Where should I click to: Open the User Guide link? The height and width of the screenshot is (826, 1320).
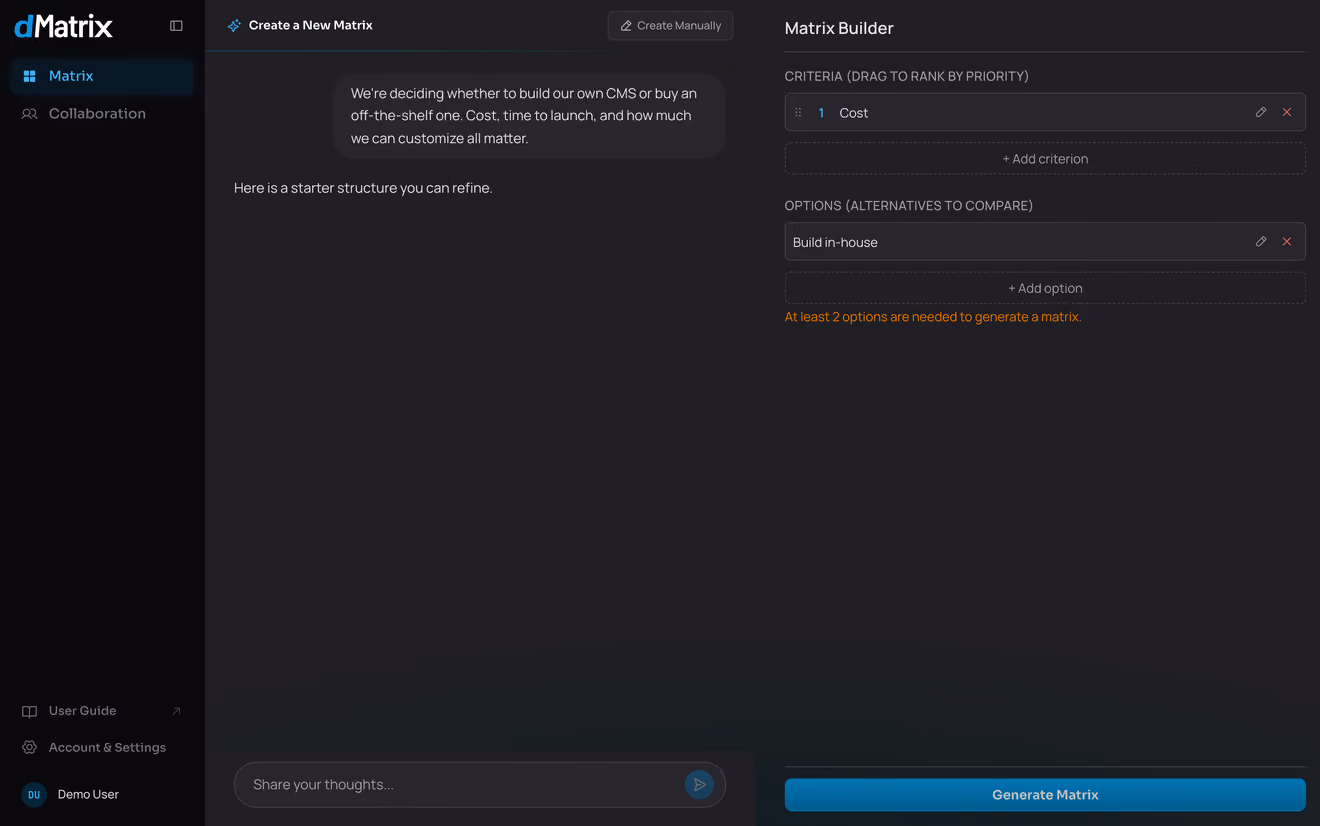(102, 711)
